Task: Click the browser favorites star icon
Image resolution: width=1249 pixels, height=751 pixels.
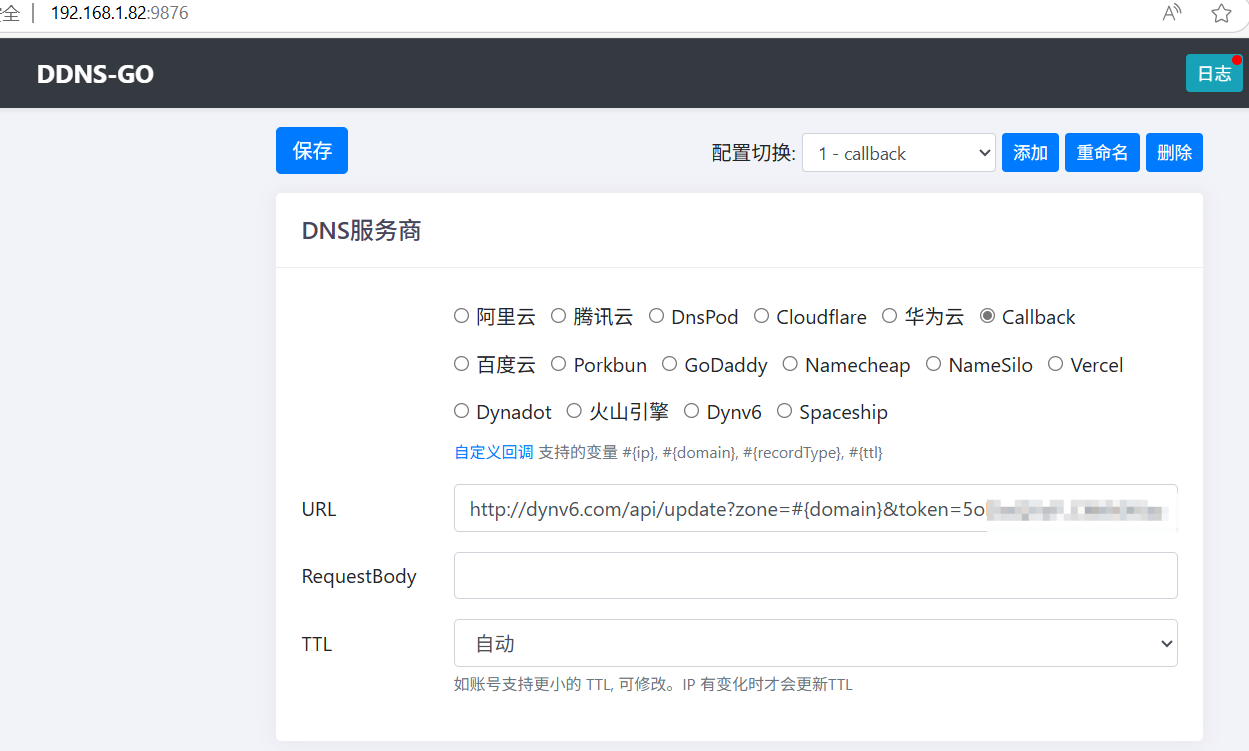Action: point(1221,13)
